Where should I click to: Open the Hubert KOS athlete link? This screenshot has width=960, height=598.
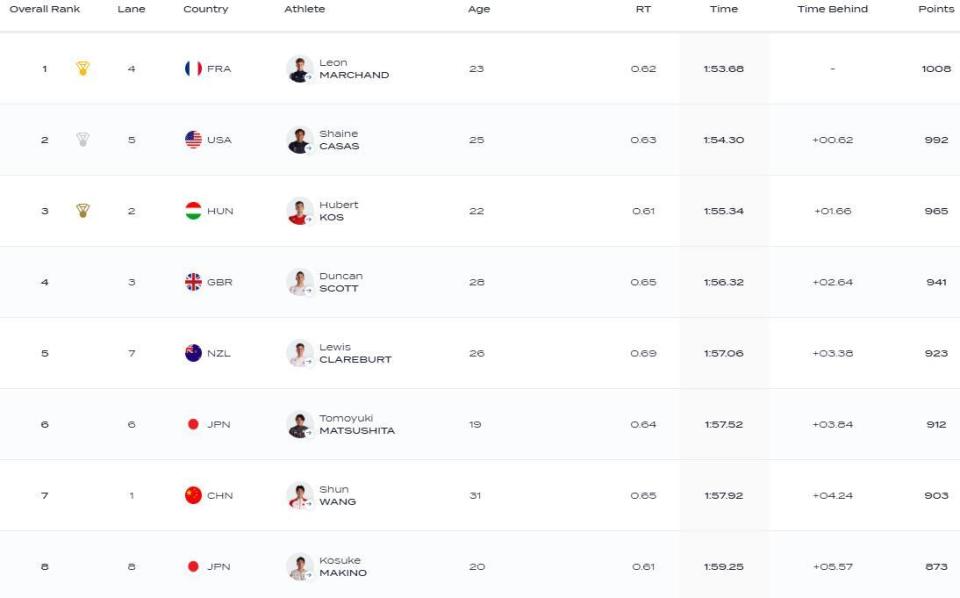coord(339,211)
